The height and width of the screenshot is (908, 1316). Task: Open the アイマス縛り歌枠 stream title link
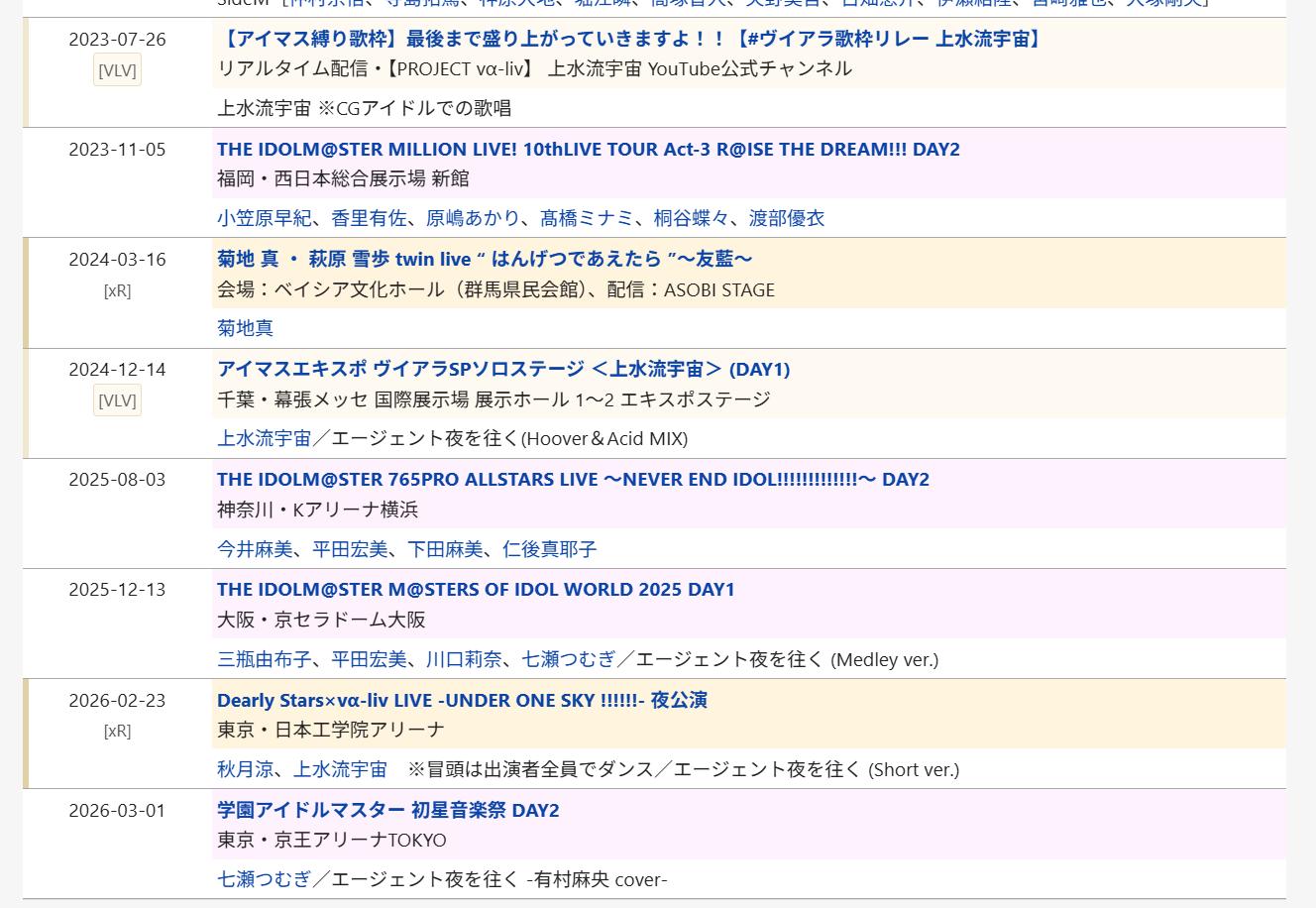point(631,40)
